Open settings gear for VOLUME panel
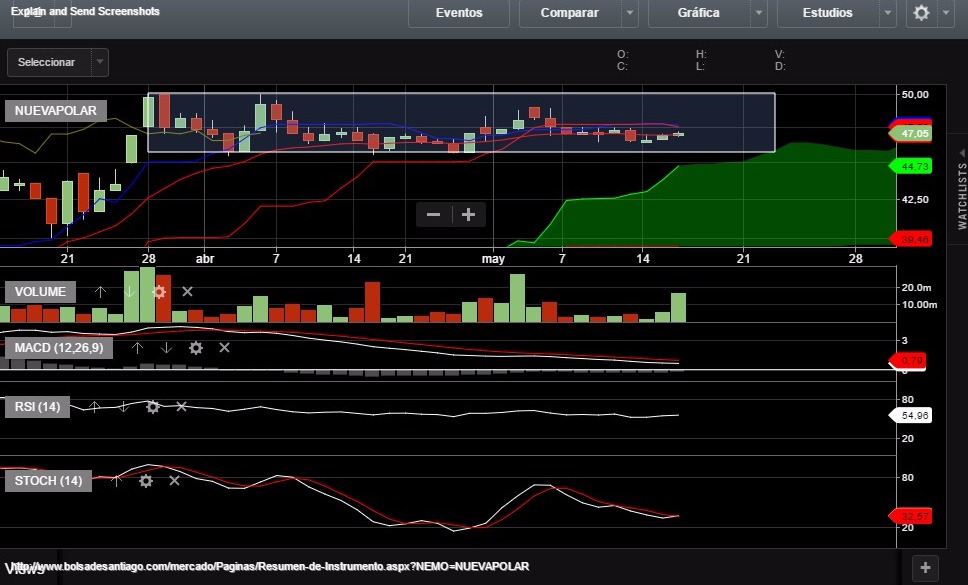 pyautogui.click(x=158, y=292)
